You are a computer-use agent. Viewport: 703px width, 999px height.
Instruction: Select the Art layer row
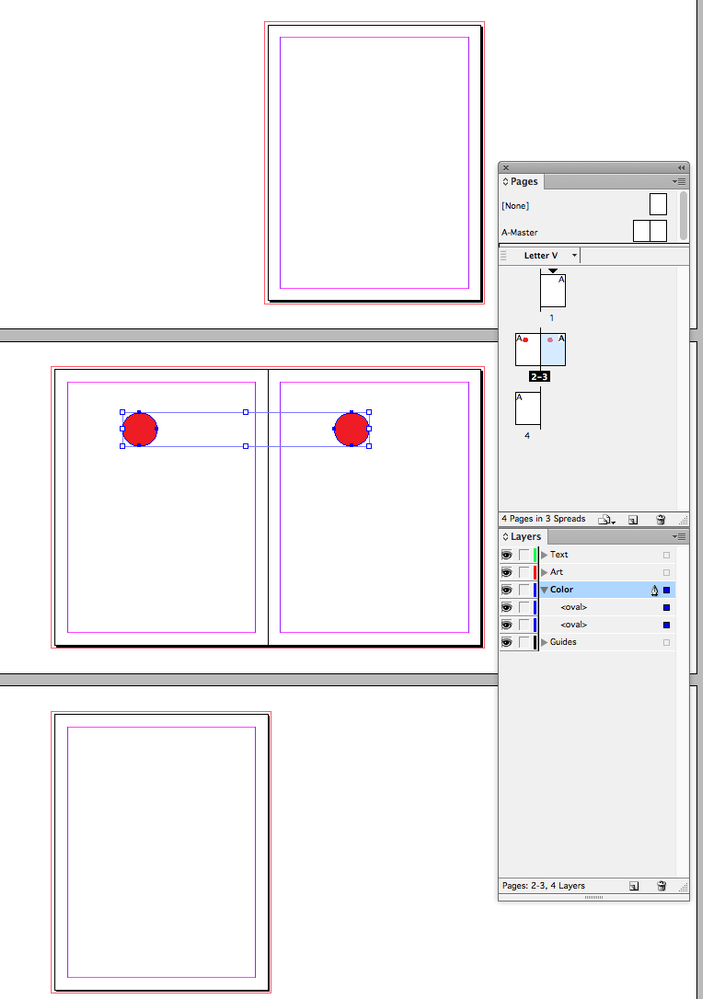[x=607, y=572]
